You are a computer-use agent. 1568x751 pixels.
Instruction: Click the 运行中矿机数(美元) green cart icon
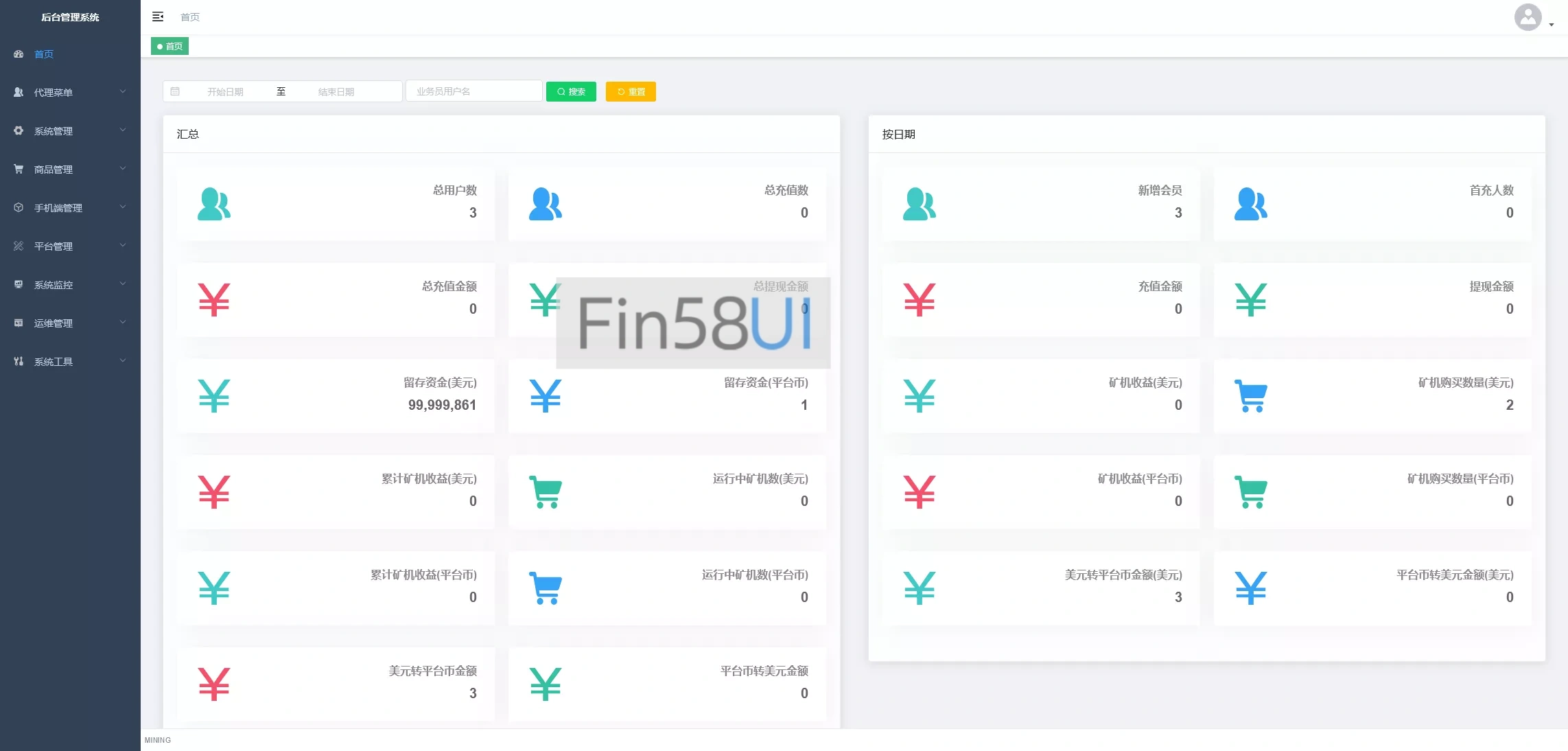pos(546,492)
